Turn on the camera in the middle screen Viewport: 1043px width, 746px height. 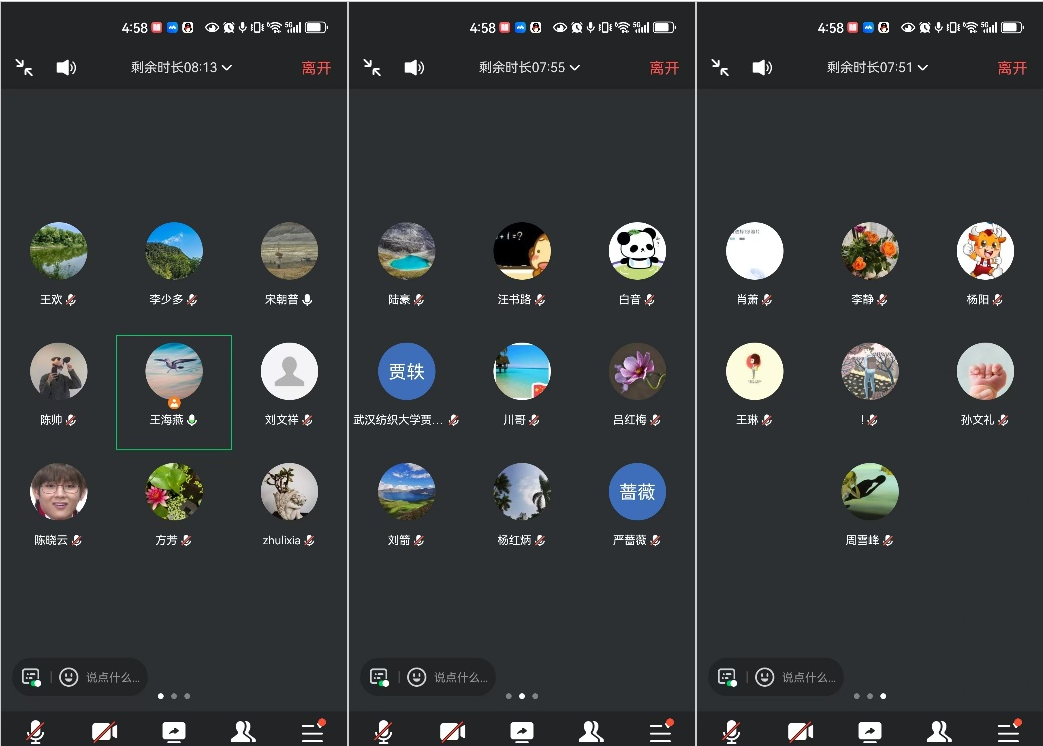[453, 732]
